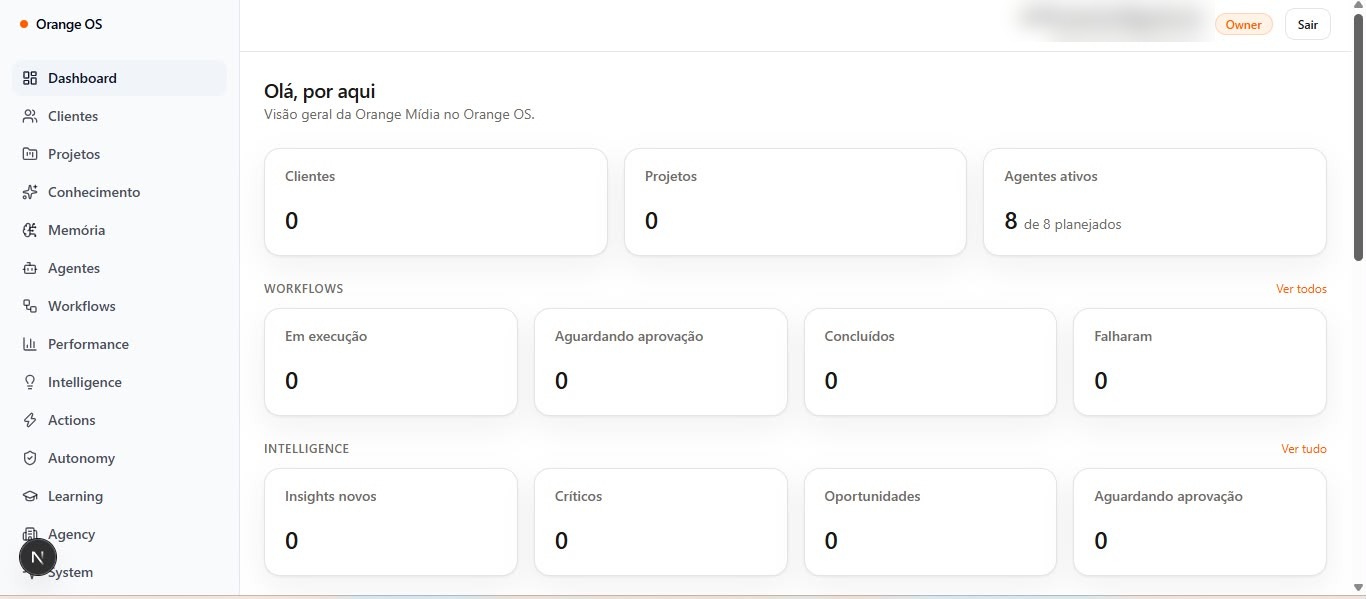Viewport: 1366px width, 599px height.
Task: Select Actions in the sidebar
Action: [x=119, y=420]
